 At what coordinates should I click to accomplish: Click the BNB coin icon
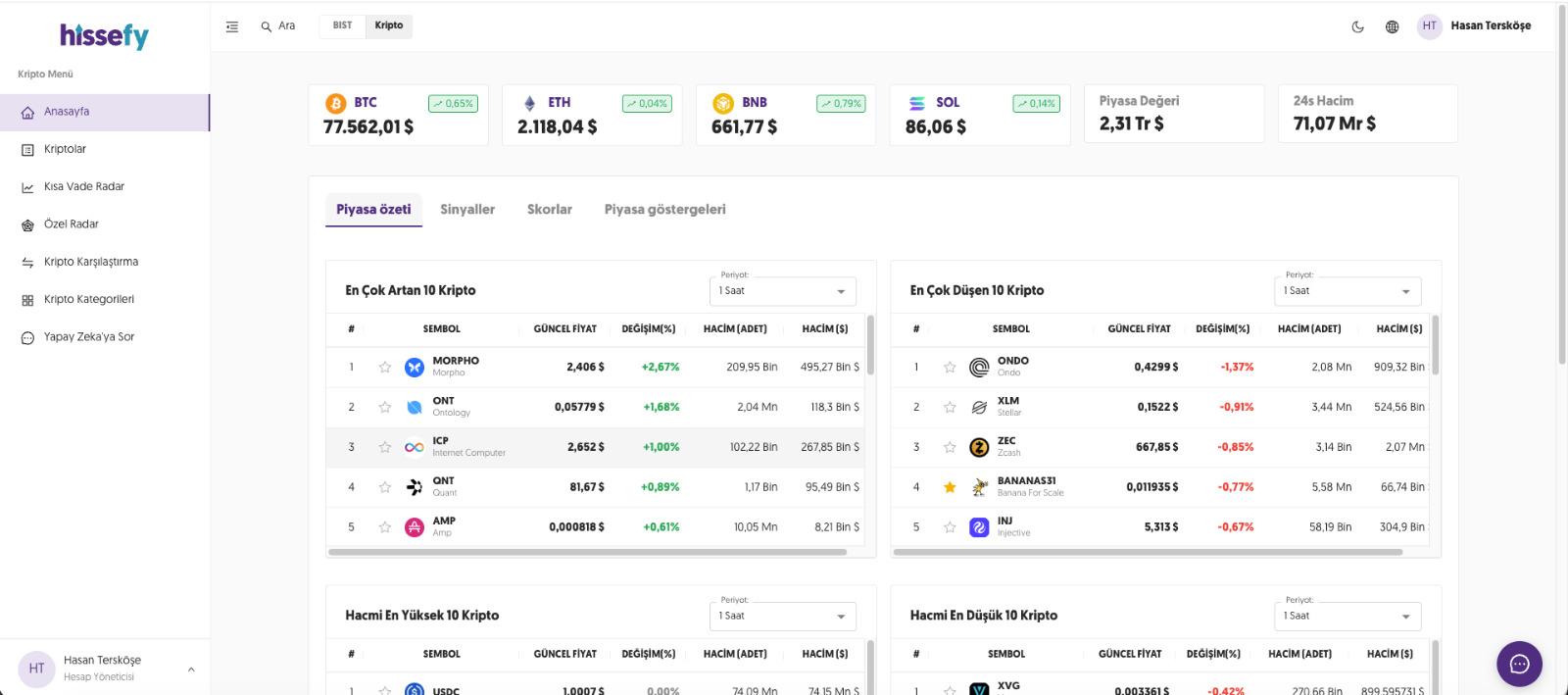coord(723,103)
